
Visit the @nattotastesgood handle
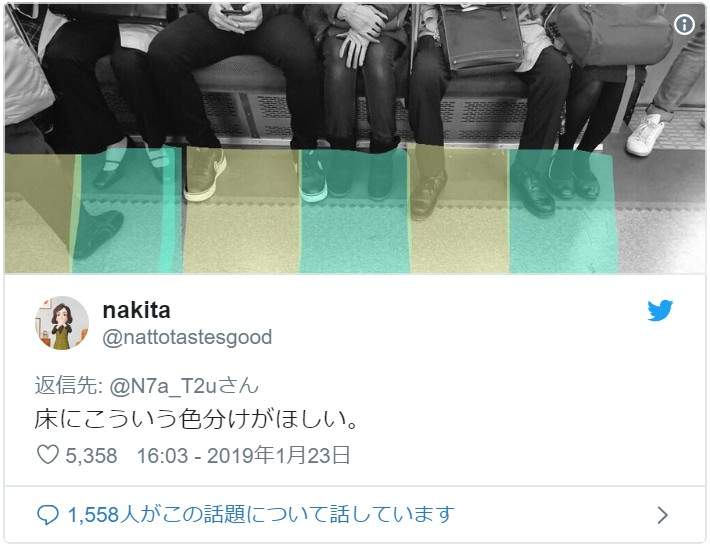187,338
